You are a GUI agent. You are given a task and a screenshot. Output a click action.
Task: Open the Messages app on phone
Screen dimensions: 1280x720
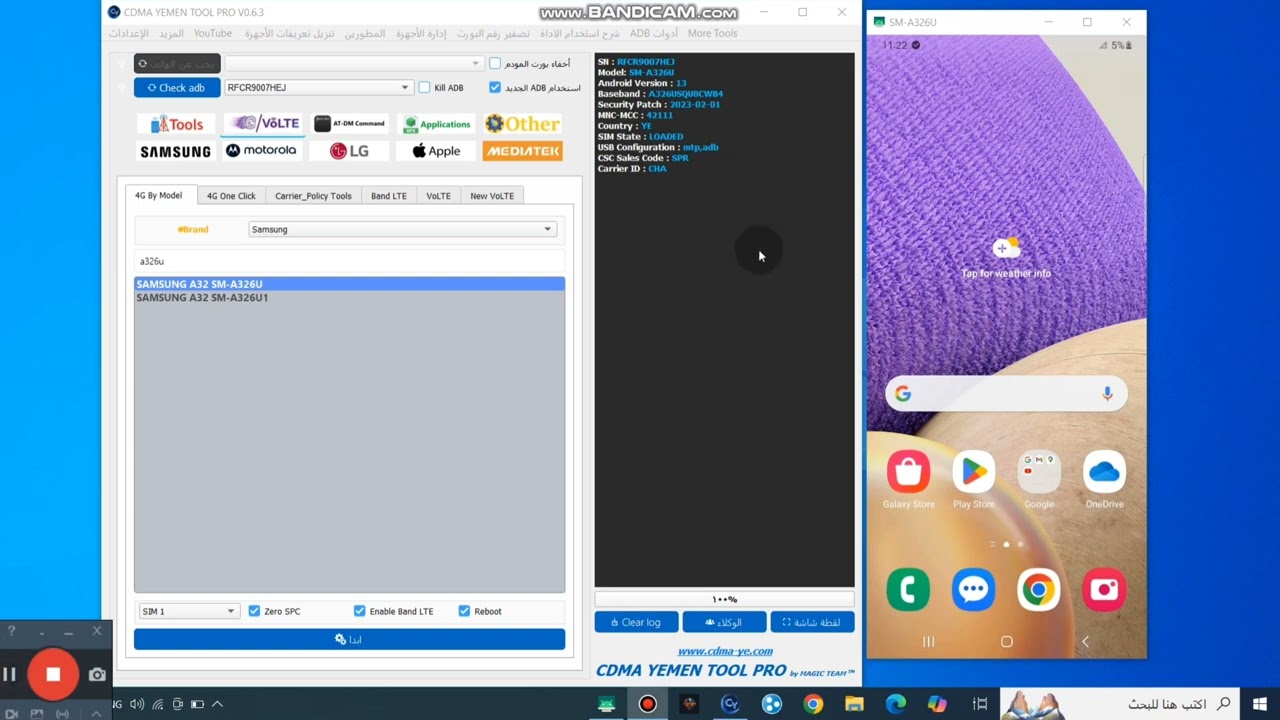point(973,589)
